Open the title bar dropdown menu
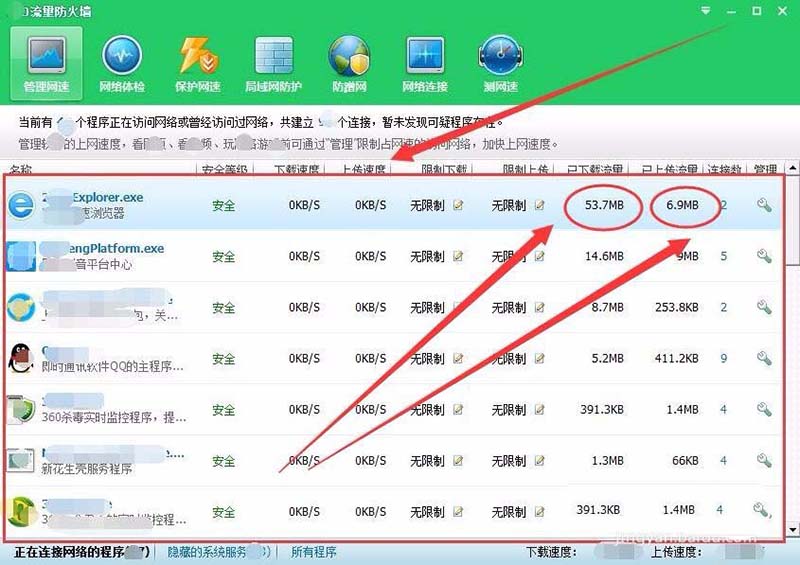 706,10
